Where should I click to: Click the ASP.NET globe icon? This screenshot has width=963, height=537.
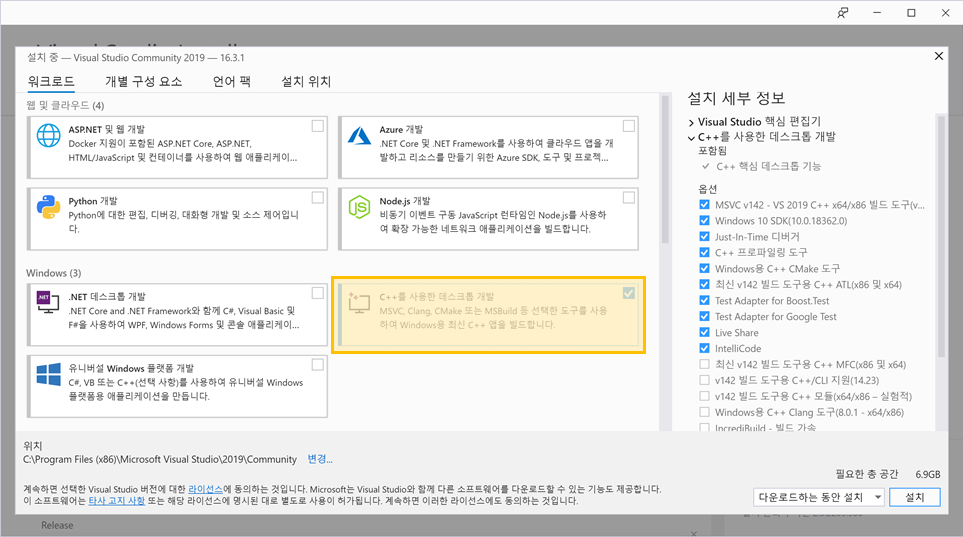[x=49, y=135]
